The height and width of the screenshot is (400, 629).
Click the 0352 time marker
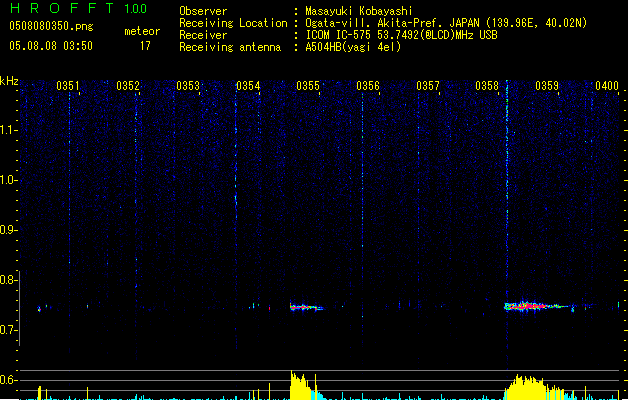128,86
